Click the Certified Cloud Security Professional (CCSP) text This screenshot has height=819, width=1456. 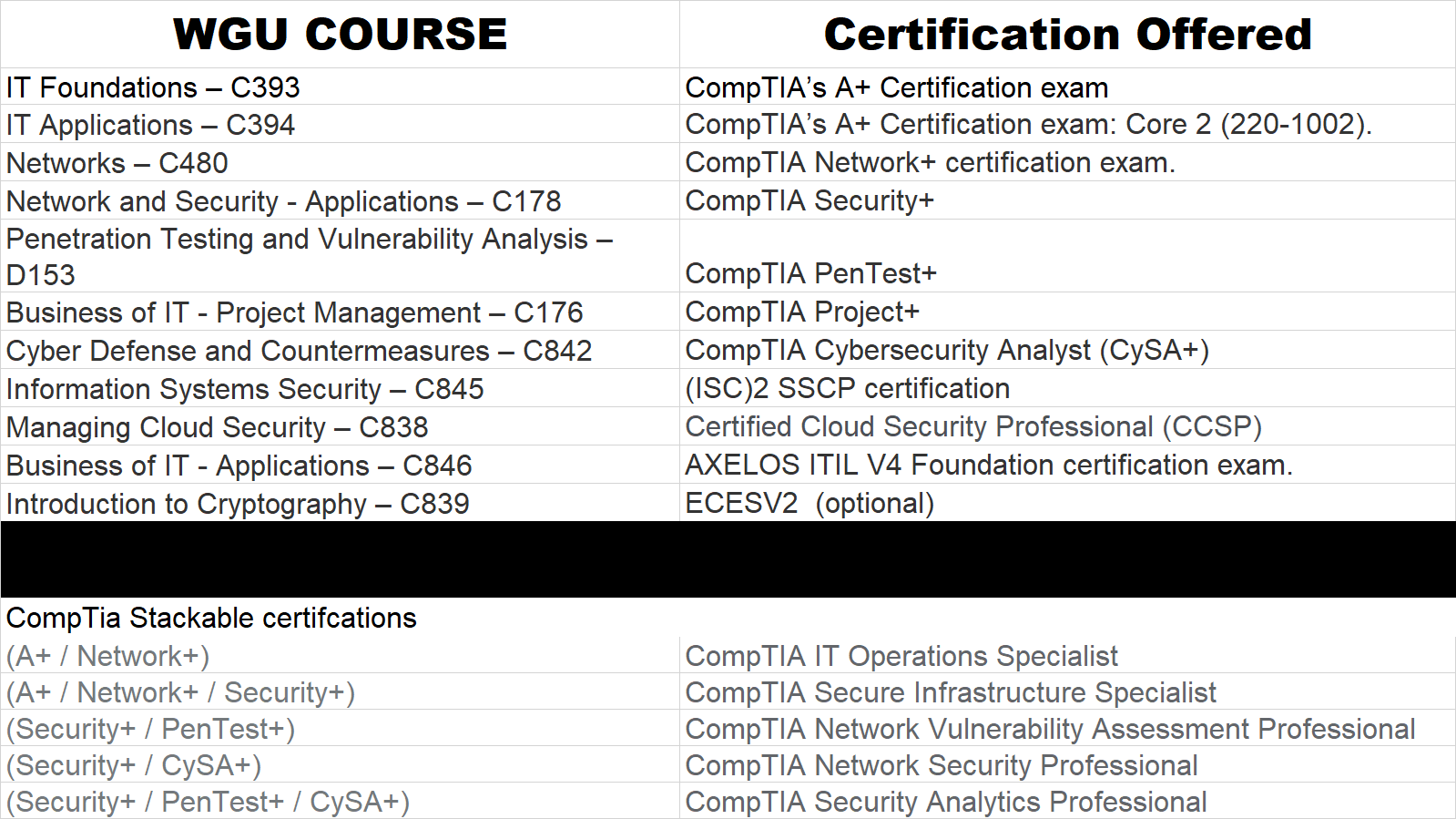[973, 426]
